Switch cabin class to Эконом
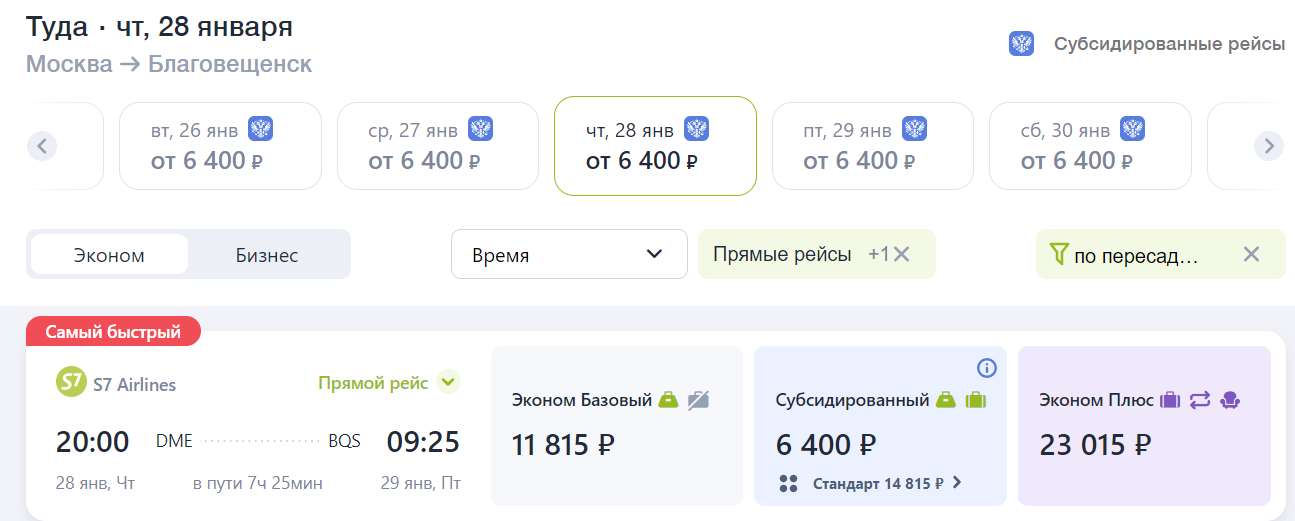 (109, 255)
